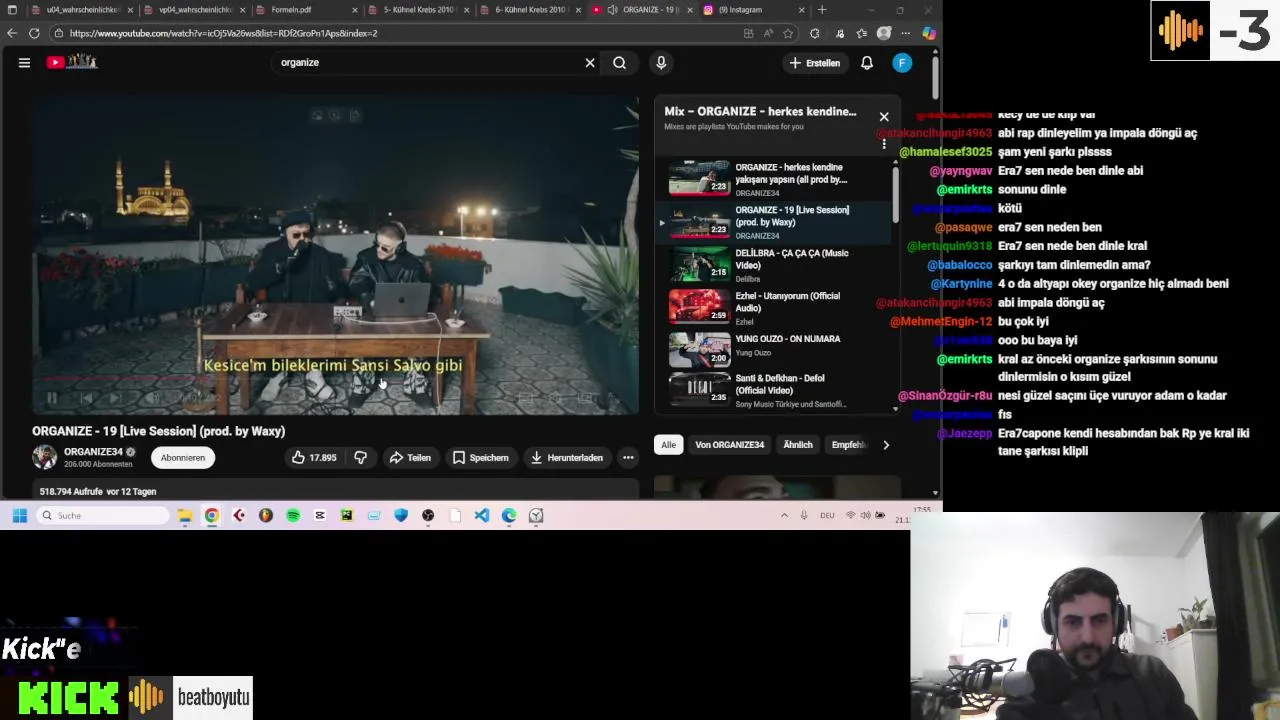Switch to the Instagram tab
The width and height of the screenshot is (1280, 720).
click(754, 10)
